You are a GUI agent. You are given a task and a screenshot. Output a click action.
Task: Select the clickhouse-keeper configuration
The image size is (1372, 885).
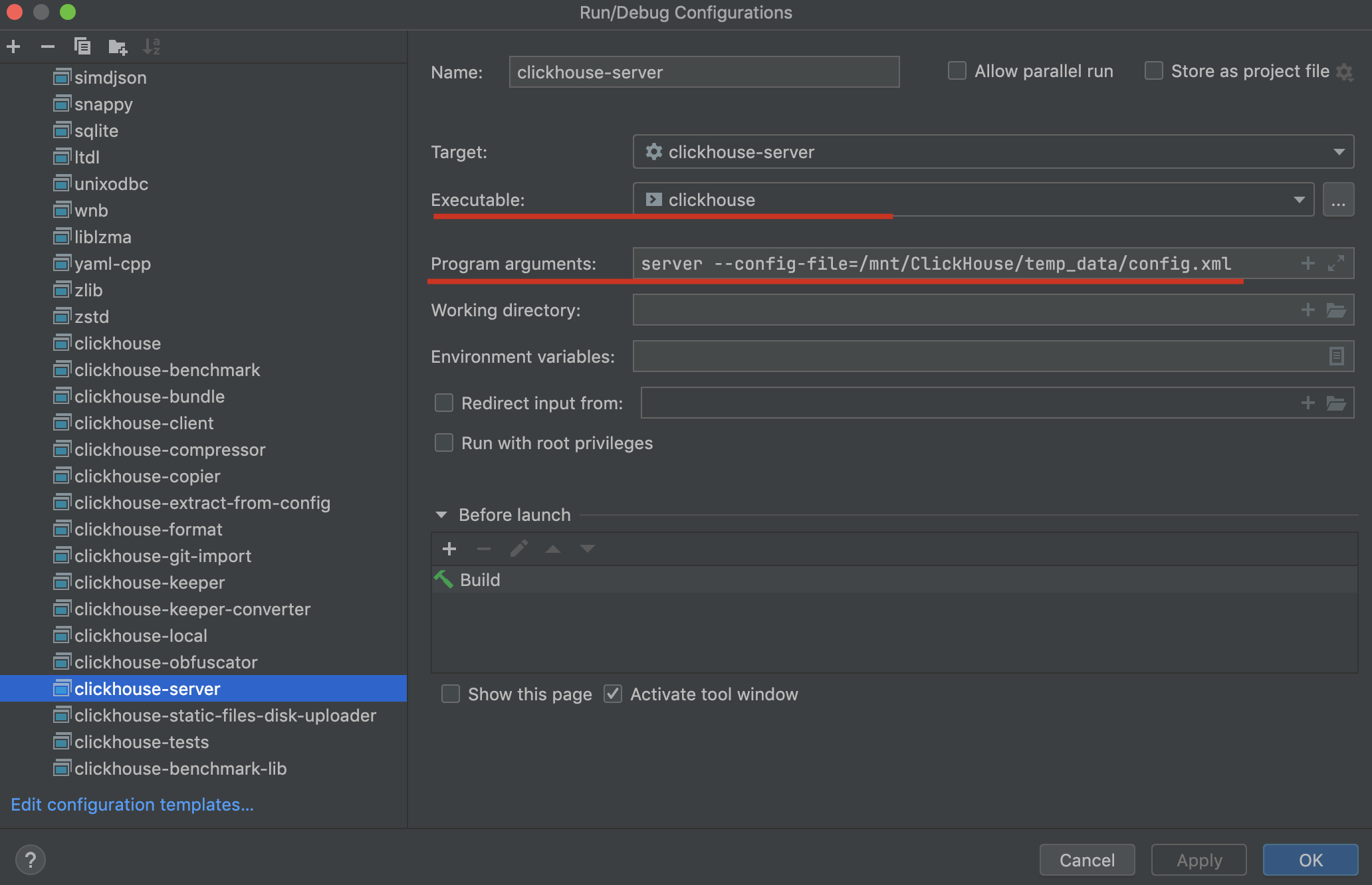(149, 583)
